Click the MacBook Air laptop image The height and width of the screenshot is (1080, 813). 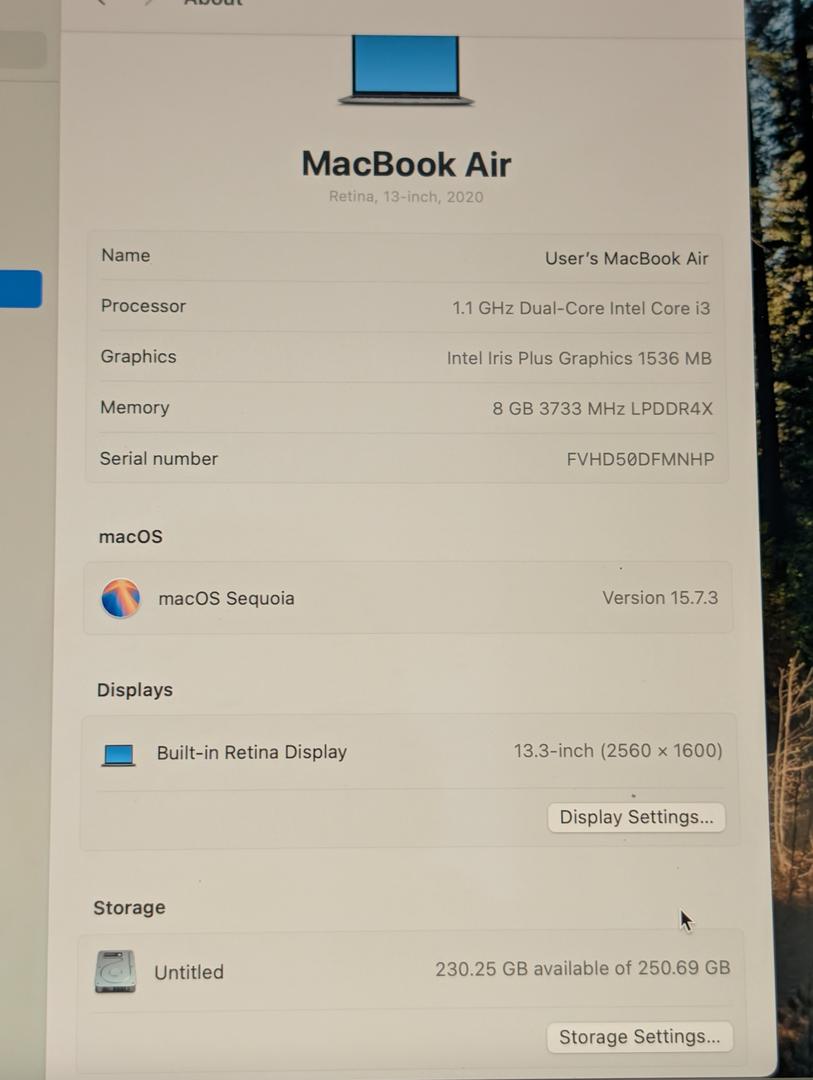click(x=405, y=69)
